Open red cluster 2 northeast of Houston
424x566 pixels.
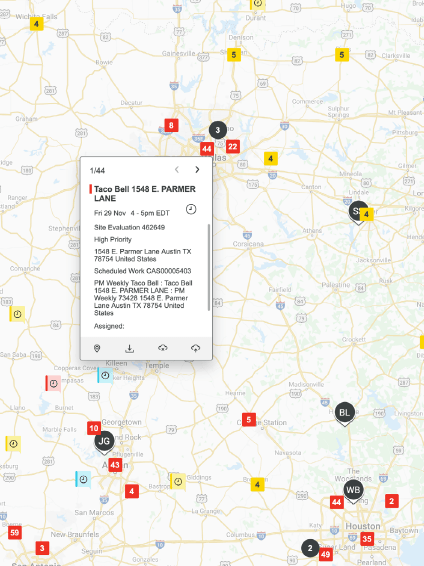(x=392, y=501)
